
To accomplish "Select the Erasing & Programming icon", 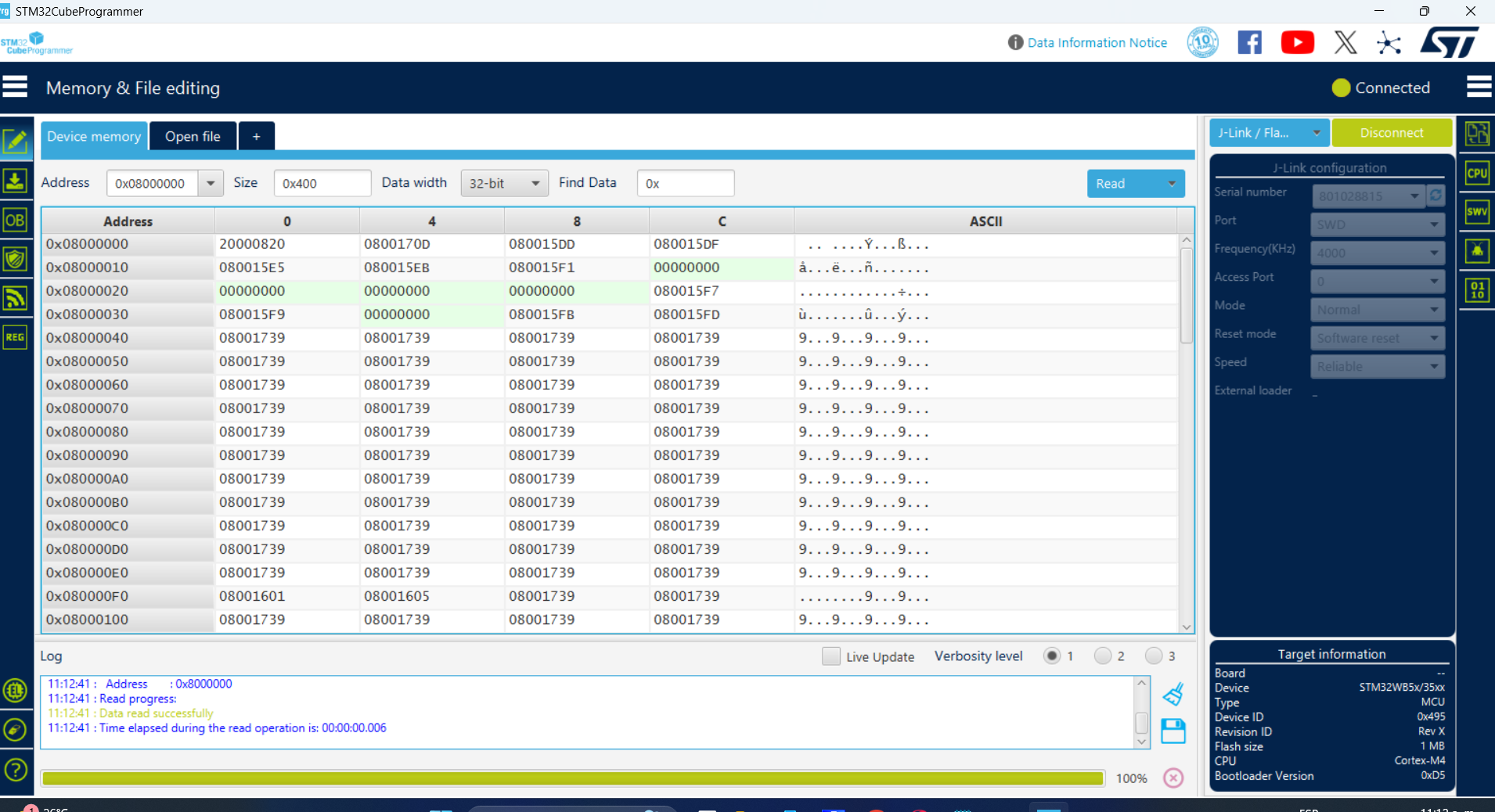I will (x=16, y=181).
